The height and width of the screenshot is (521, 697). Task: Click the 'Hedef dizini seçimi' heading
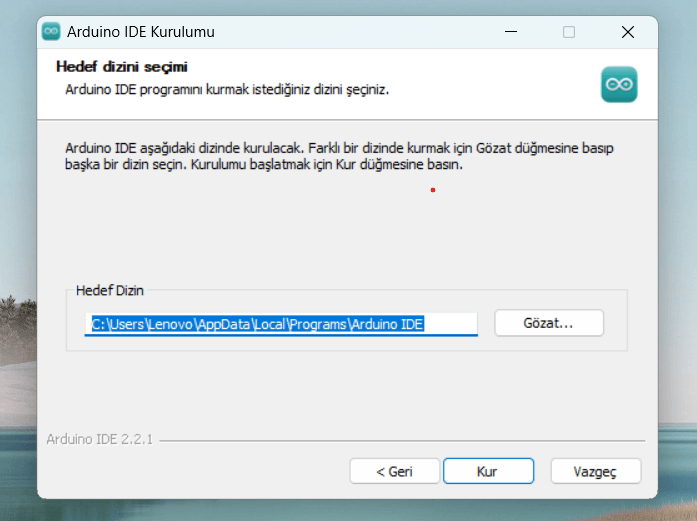[x=122, y=67]
